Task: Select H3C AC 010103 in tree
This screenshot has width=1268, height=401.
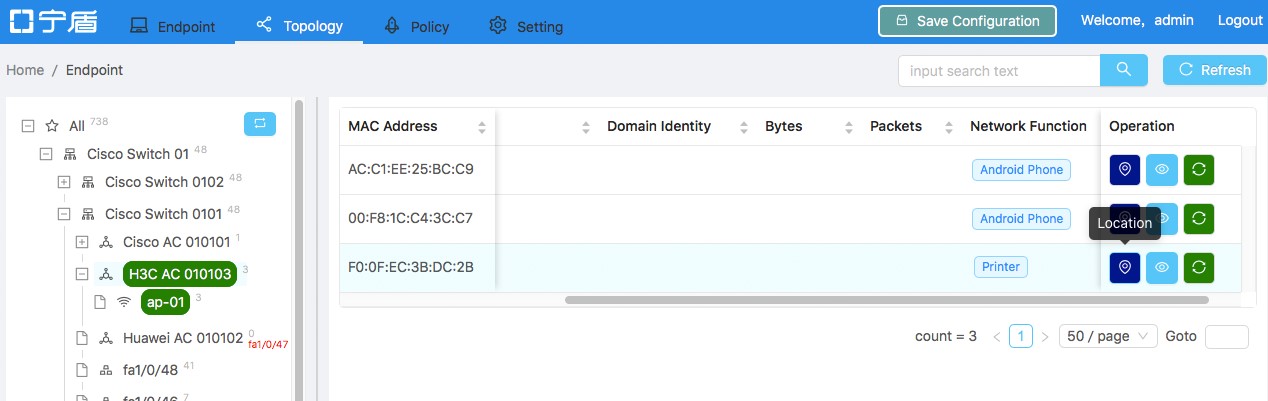Action: [x=180, y=274]
